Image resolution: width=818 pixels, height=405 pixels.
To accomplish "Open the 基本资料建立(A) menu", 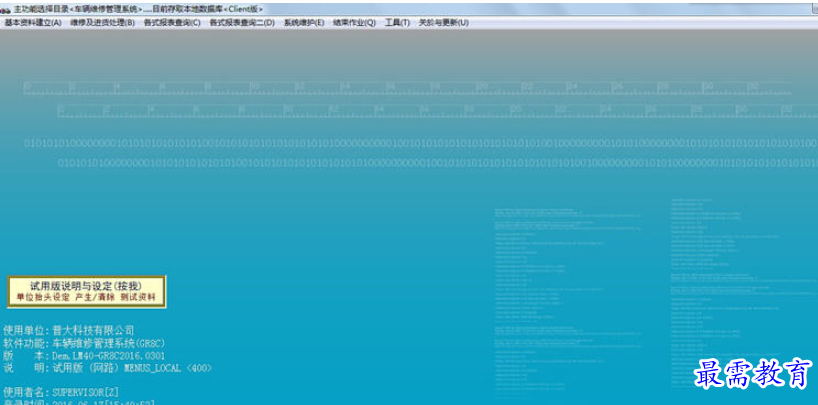I will point(33,22).
